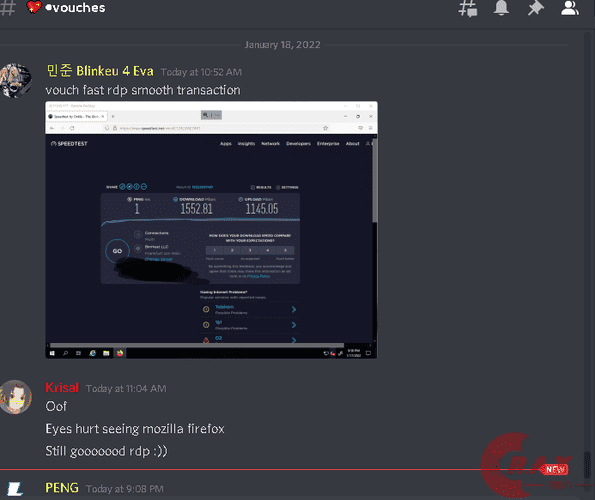This screenshot has width=595, height=500.
Task: Click the chat scrollbar thumb
Action: (587, 466)
